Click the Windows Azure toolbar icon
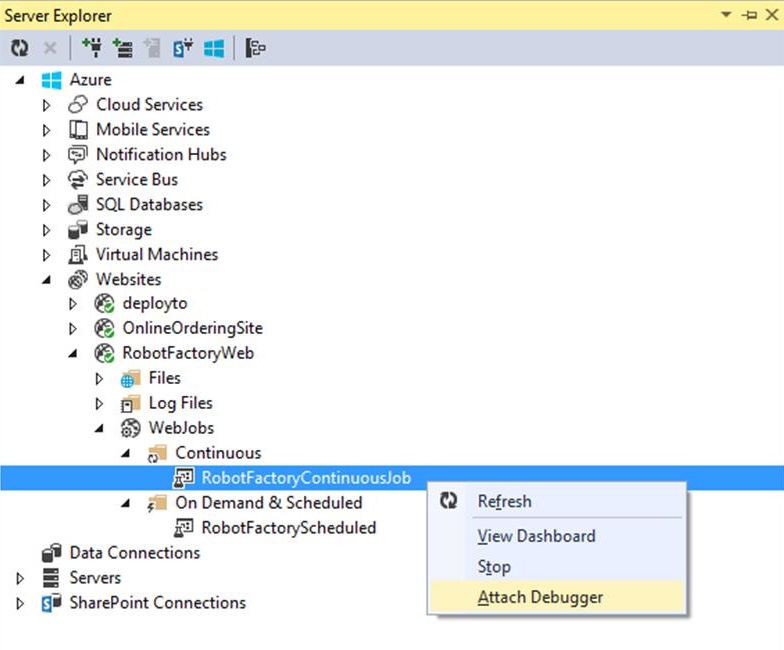Image resolution: width=784 pixels, height=650 pixels. tap(214, 48)
